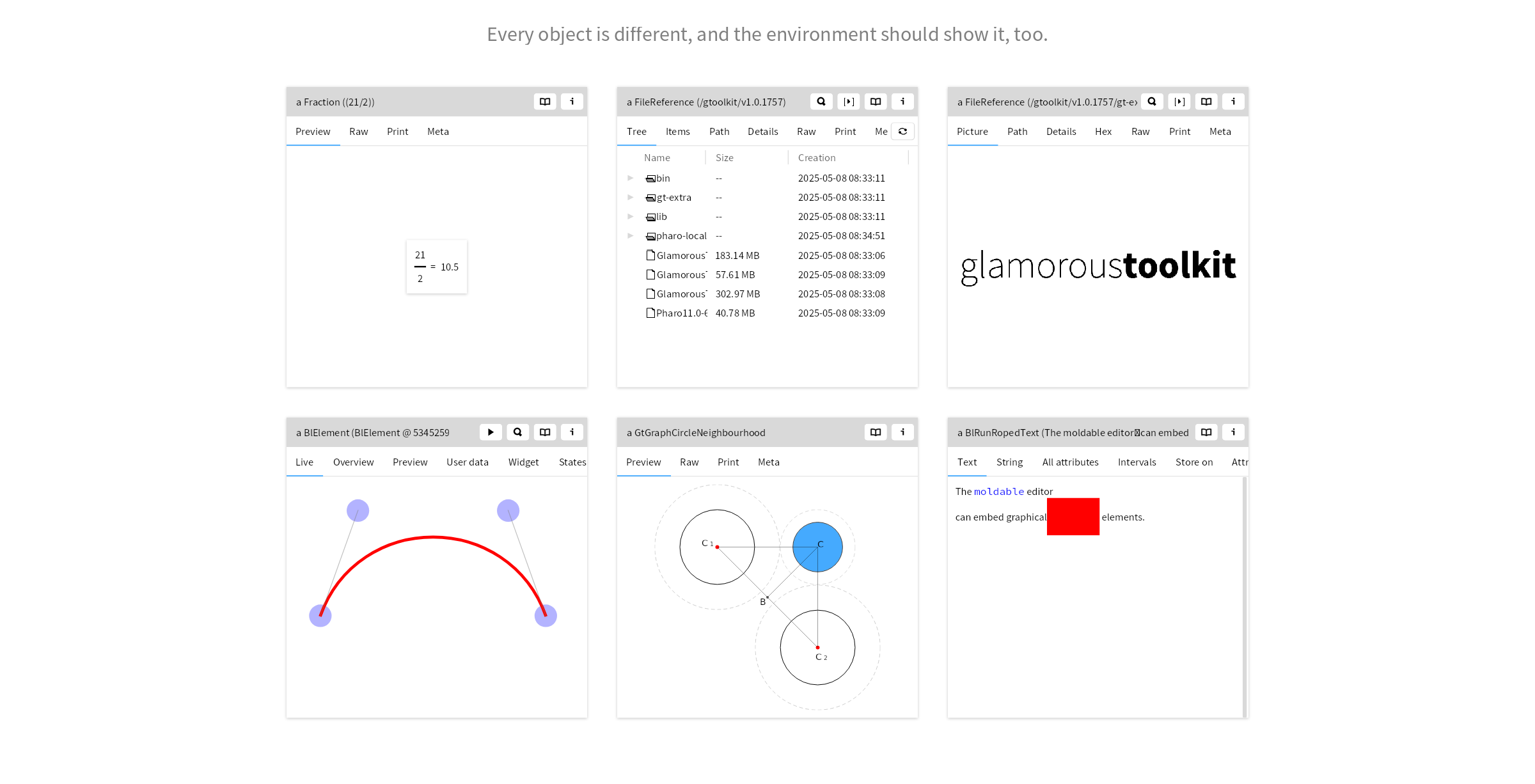Screen dimensions: 1535x784
Task: Open Store on tab
Action: pyautogui.click(x=1194, y=462)
